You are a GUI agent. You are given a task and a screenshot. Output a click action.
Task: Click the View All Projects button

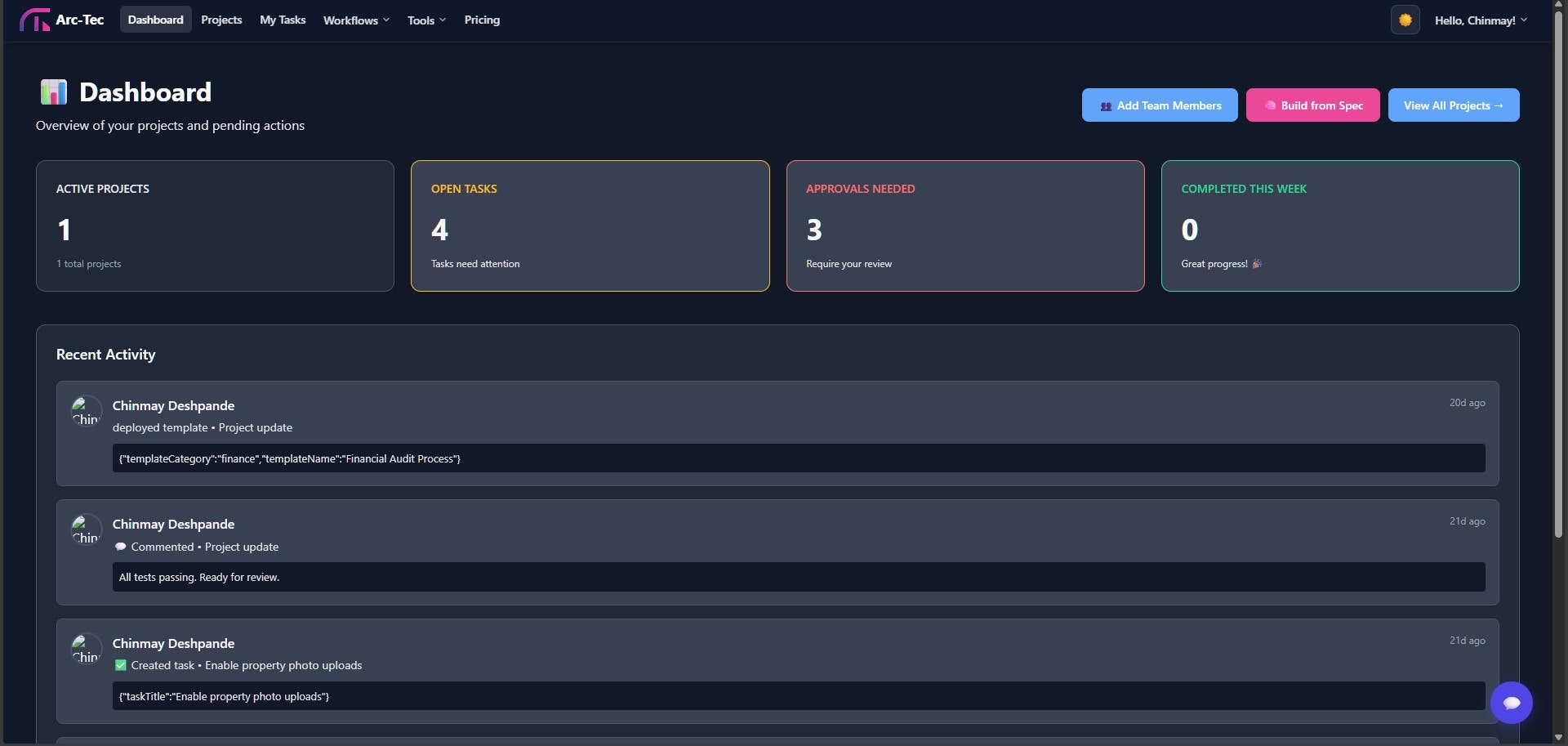pyautogui.click(x=1454, y=105)
